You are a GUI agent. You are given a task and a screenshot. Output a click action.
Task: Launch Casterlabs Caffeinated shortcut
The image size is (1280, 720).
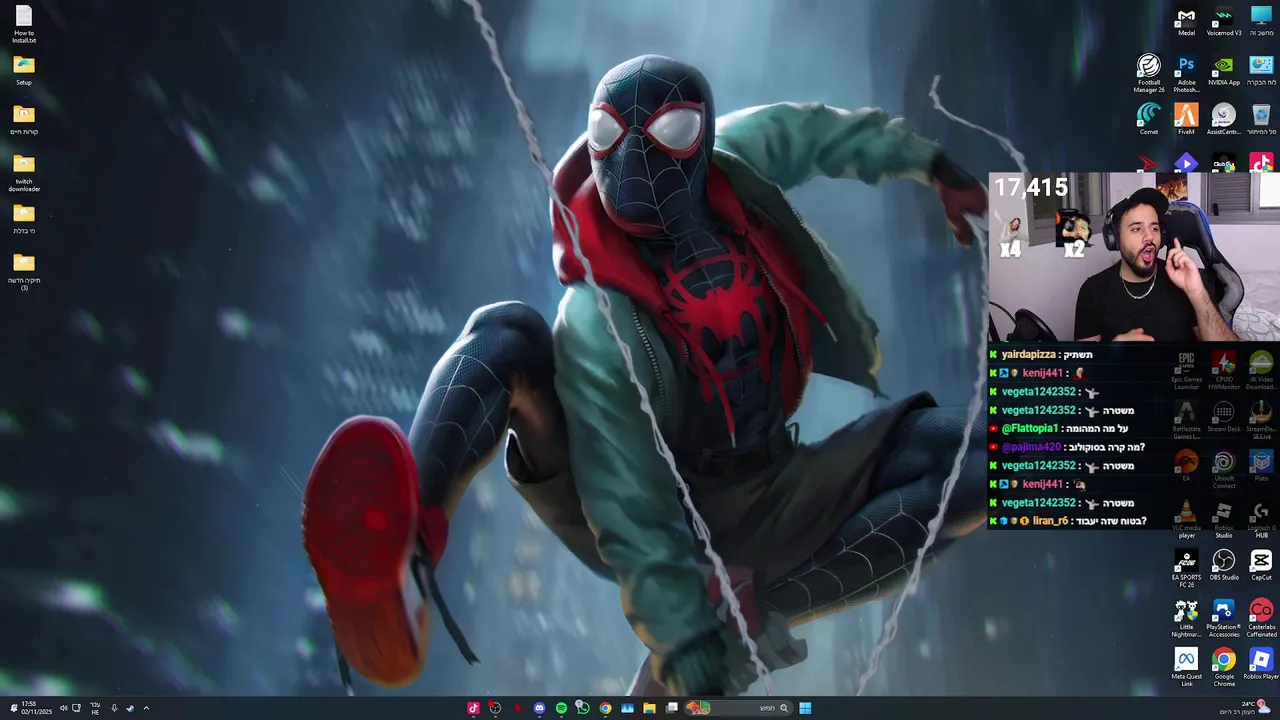click(x=1261, y=619)
